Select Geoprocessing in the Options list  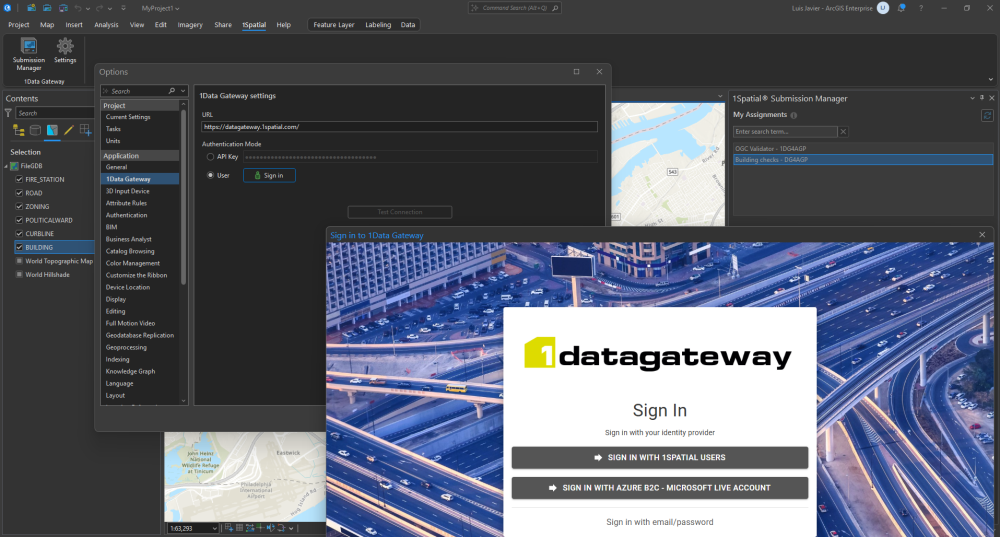click(x=126, y=347)
